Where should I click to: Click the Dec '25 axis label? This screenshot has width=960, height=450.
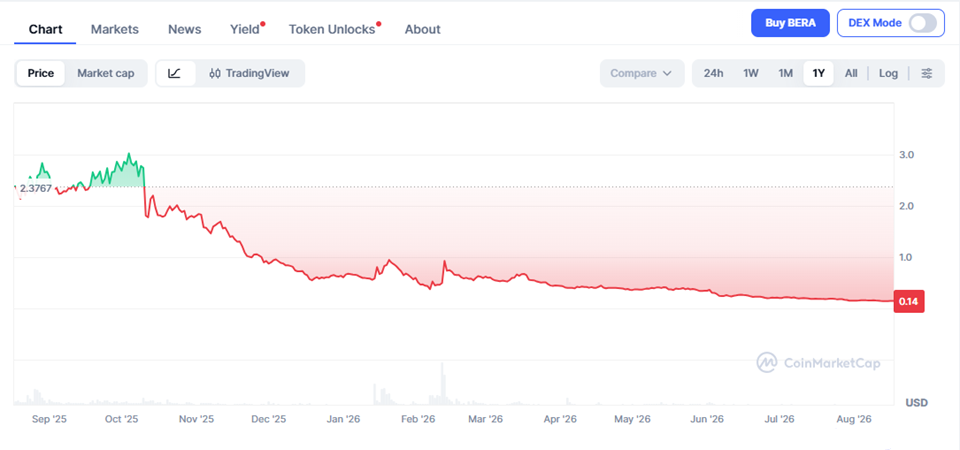(x=268, y=419)
